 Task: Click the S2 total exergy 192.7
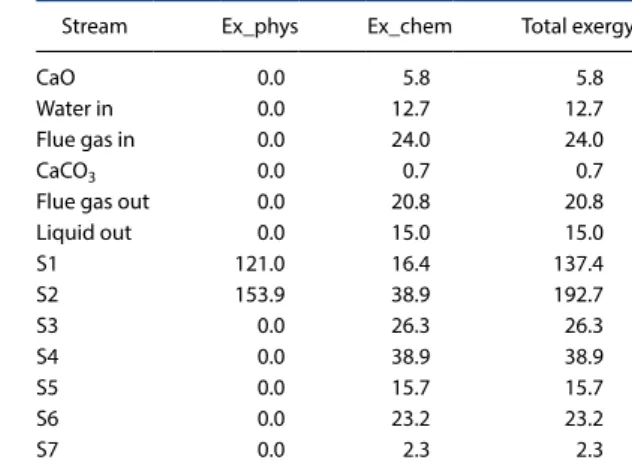point(578,295)
